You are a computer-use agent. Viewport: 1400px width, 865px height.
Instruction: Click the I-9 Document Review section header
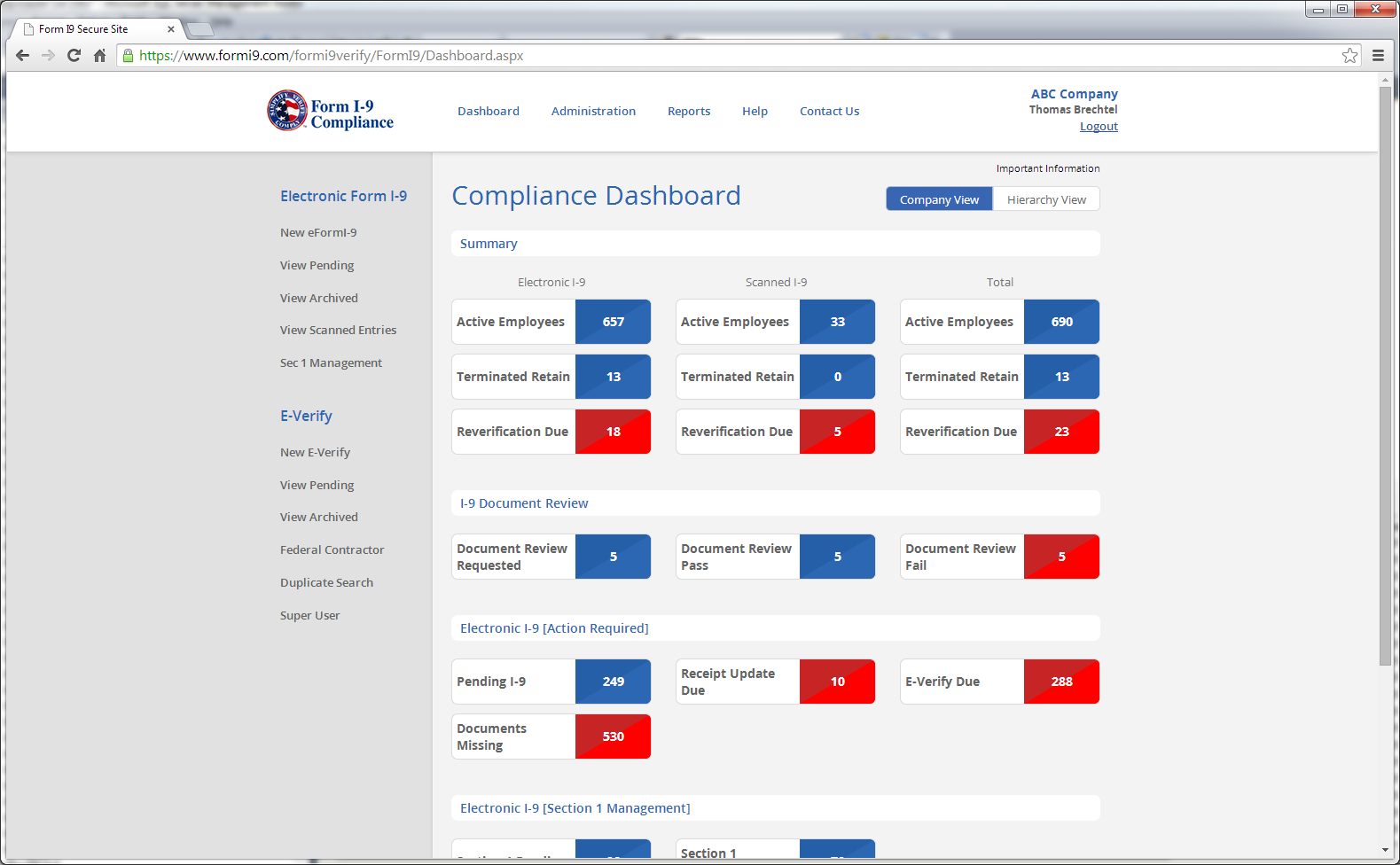[775, 503]
